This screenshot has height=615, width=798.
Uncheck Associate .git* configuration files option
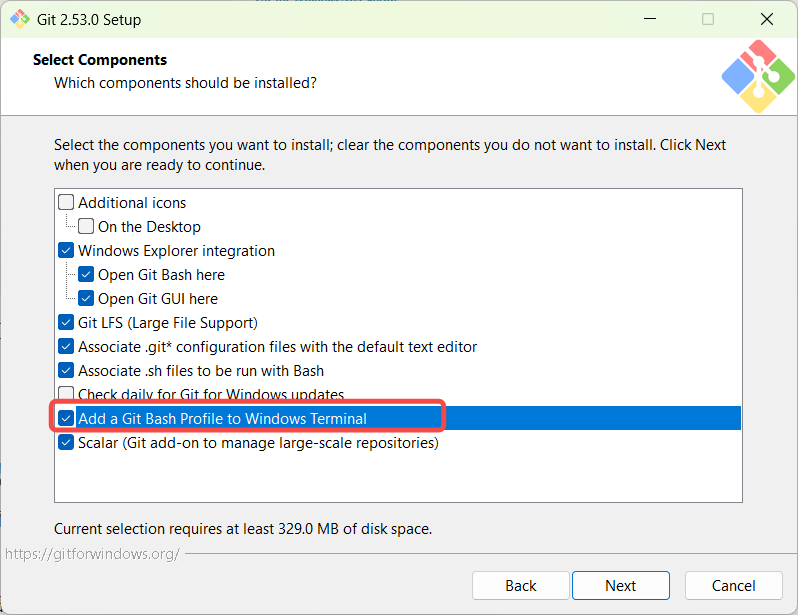point(67,347)
